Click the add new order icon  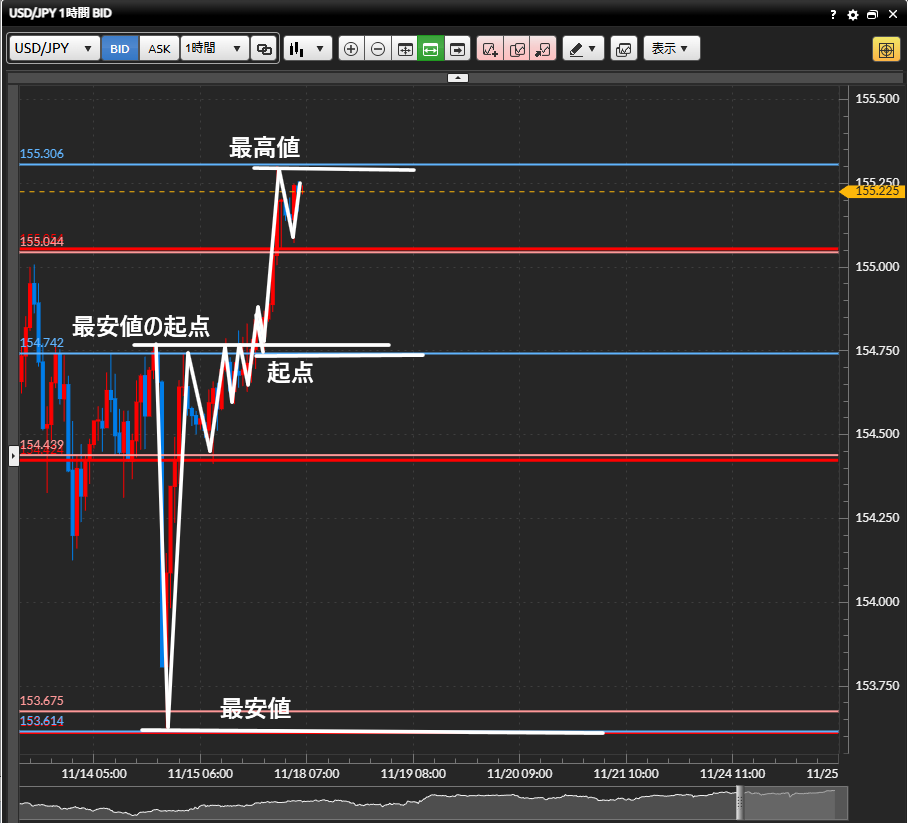[x=490, y=48]
